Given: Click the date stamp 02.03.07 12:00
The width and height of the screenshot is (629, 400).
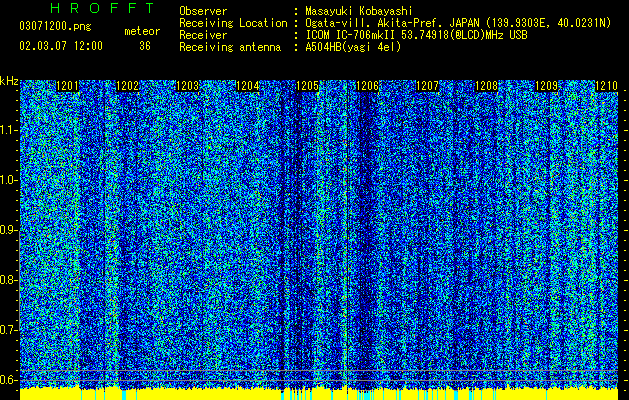Looking at the screenshot, I should tap(61, 46).
